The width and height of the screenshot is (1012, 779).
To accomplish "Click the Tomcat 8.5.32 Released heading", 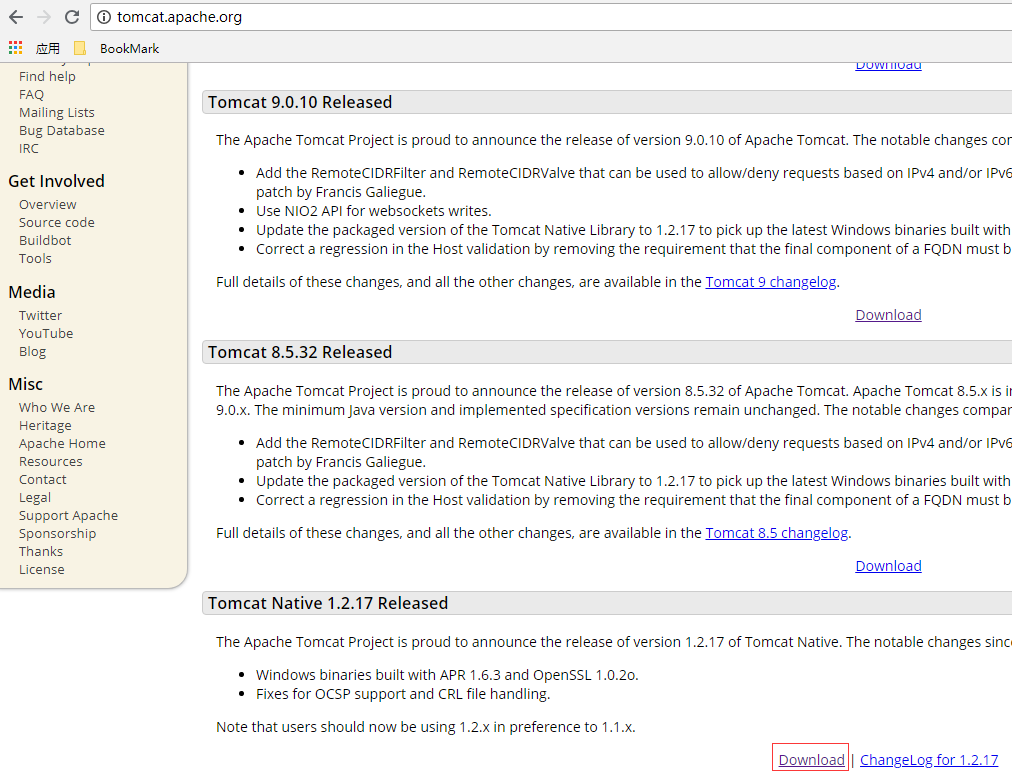I will click(300, 352).
